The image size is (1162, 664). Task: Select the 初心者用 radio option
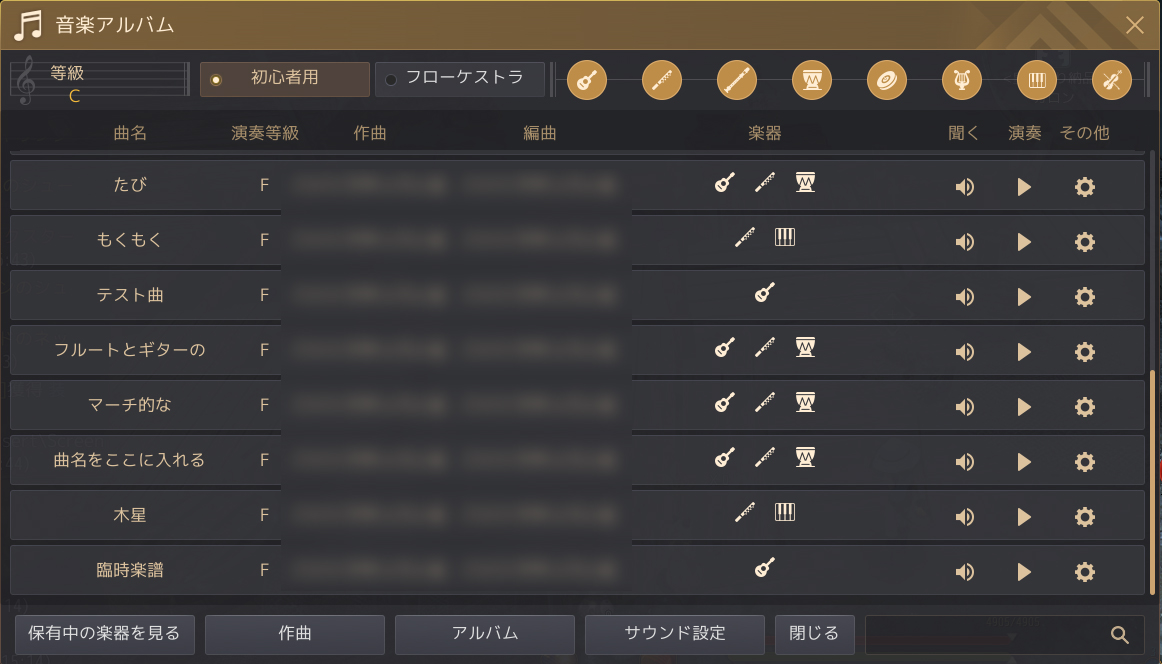pyautogui.click(x=285, y=79)
